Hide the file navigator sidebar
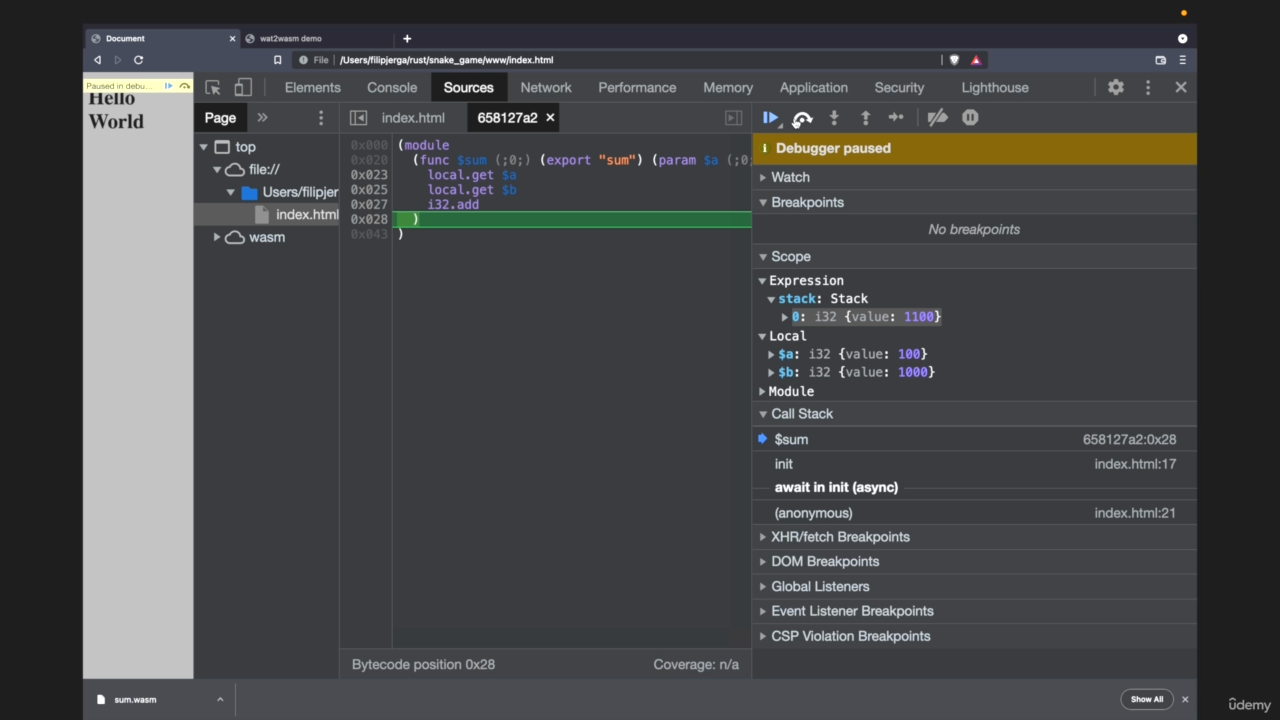Screen dimensions: 1280x720 pos(358,118)
